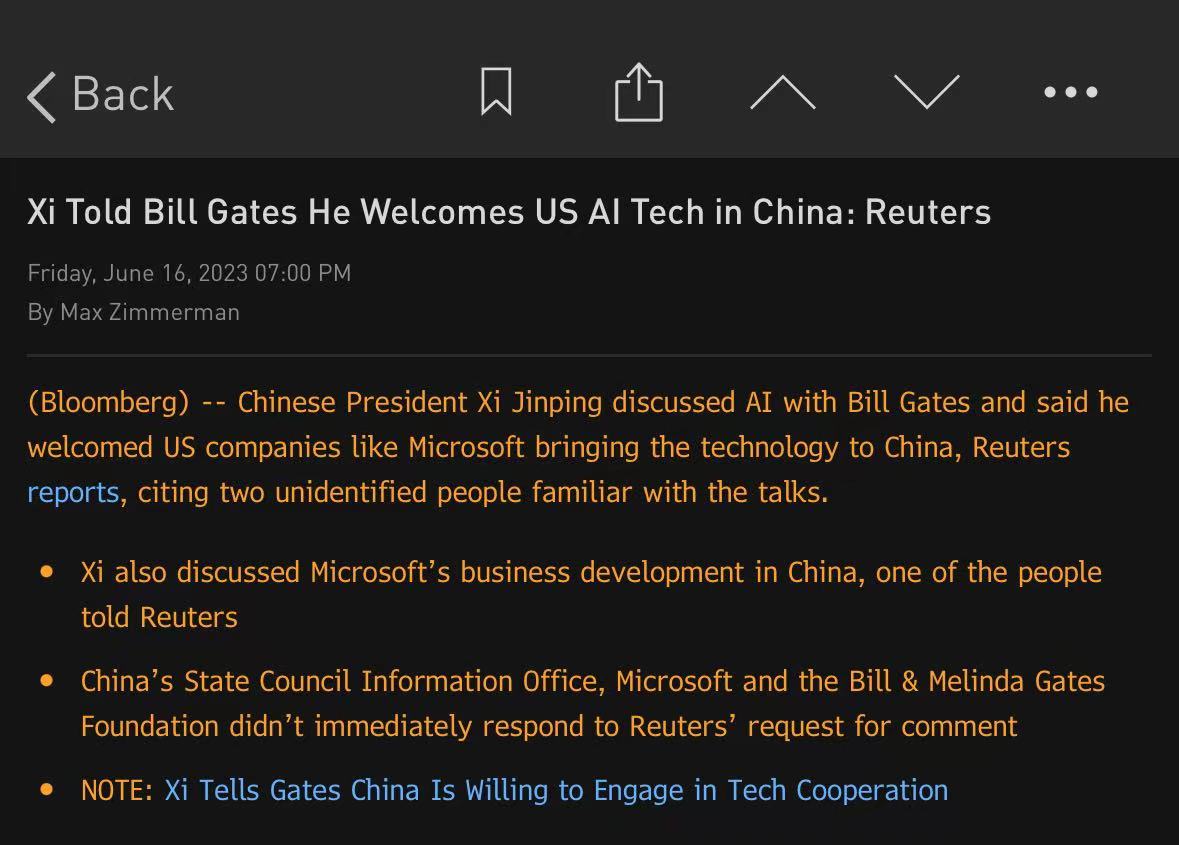The width and height of the screenshot is (1179, 845).
Task: Go to previous story with up chevron
Action: 782,92
